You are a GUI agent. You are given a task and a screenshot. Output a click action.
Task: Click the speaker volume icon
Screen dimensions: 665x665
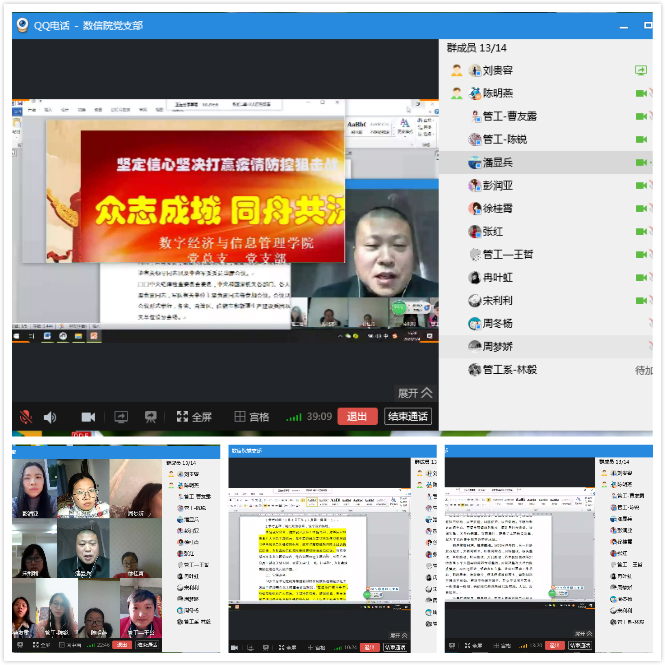coord(50,416)
